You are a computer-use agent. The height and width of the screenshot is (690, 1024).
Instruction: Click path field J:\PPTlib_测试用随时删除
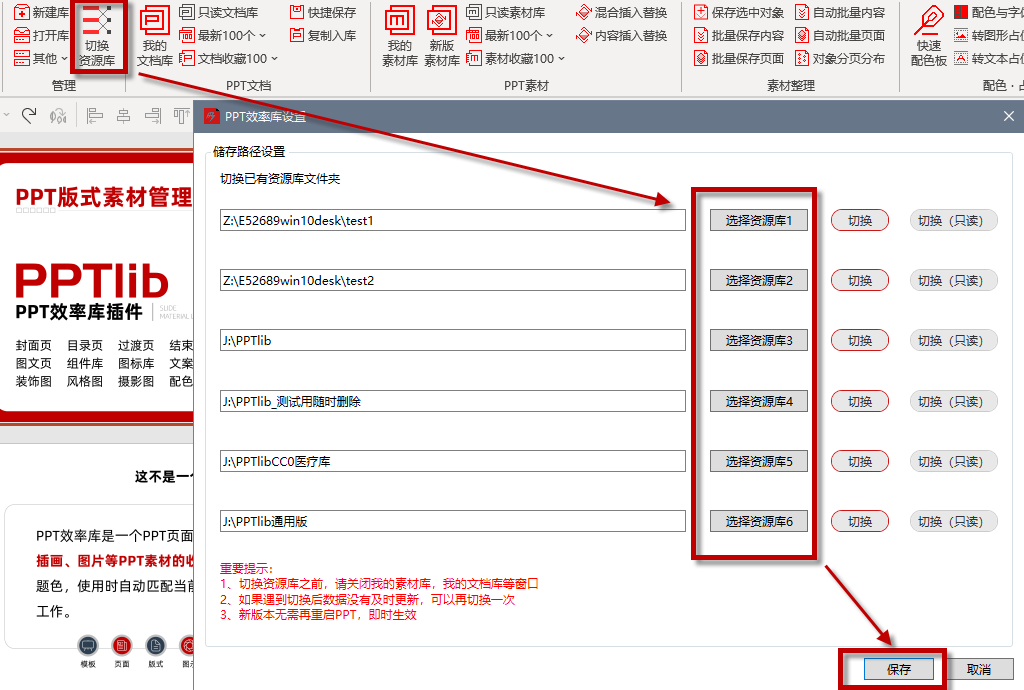tap(453, 401)
